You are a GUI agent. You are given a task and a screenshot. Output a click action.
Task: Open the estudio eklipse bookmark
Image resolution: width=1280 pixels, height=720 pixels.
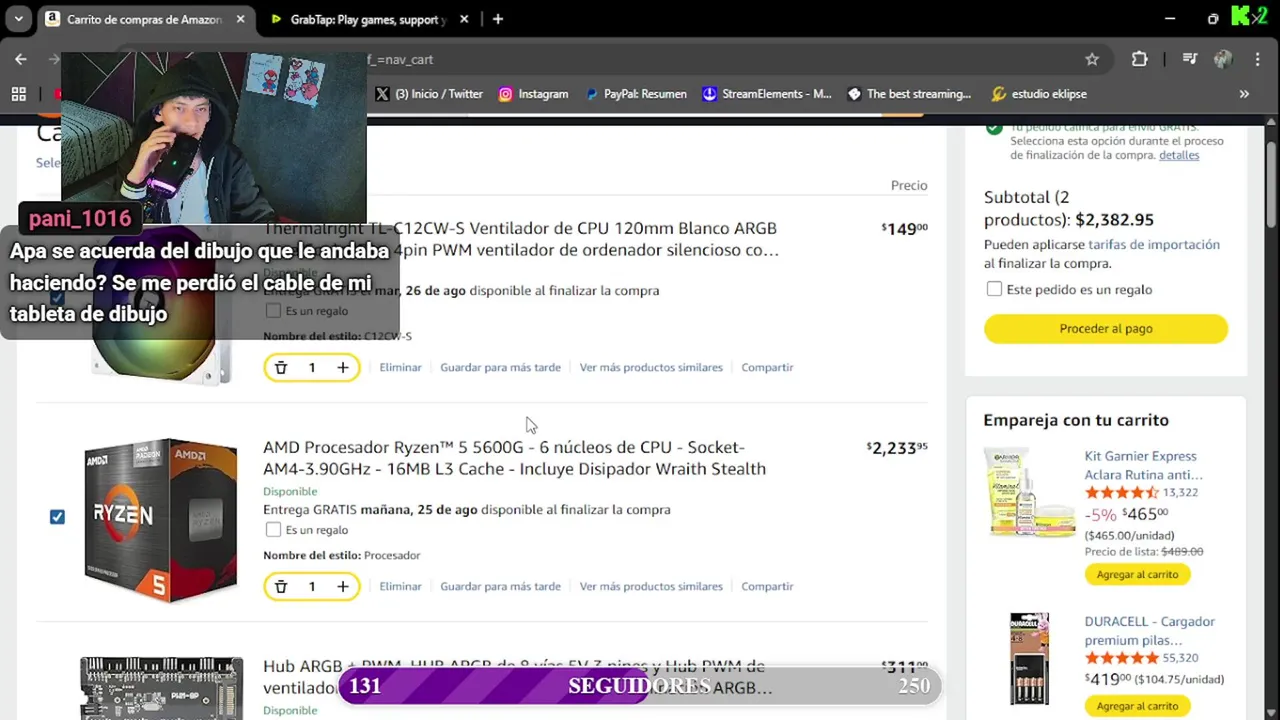click(x=1038, y=94)
